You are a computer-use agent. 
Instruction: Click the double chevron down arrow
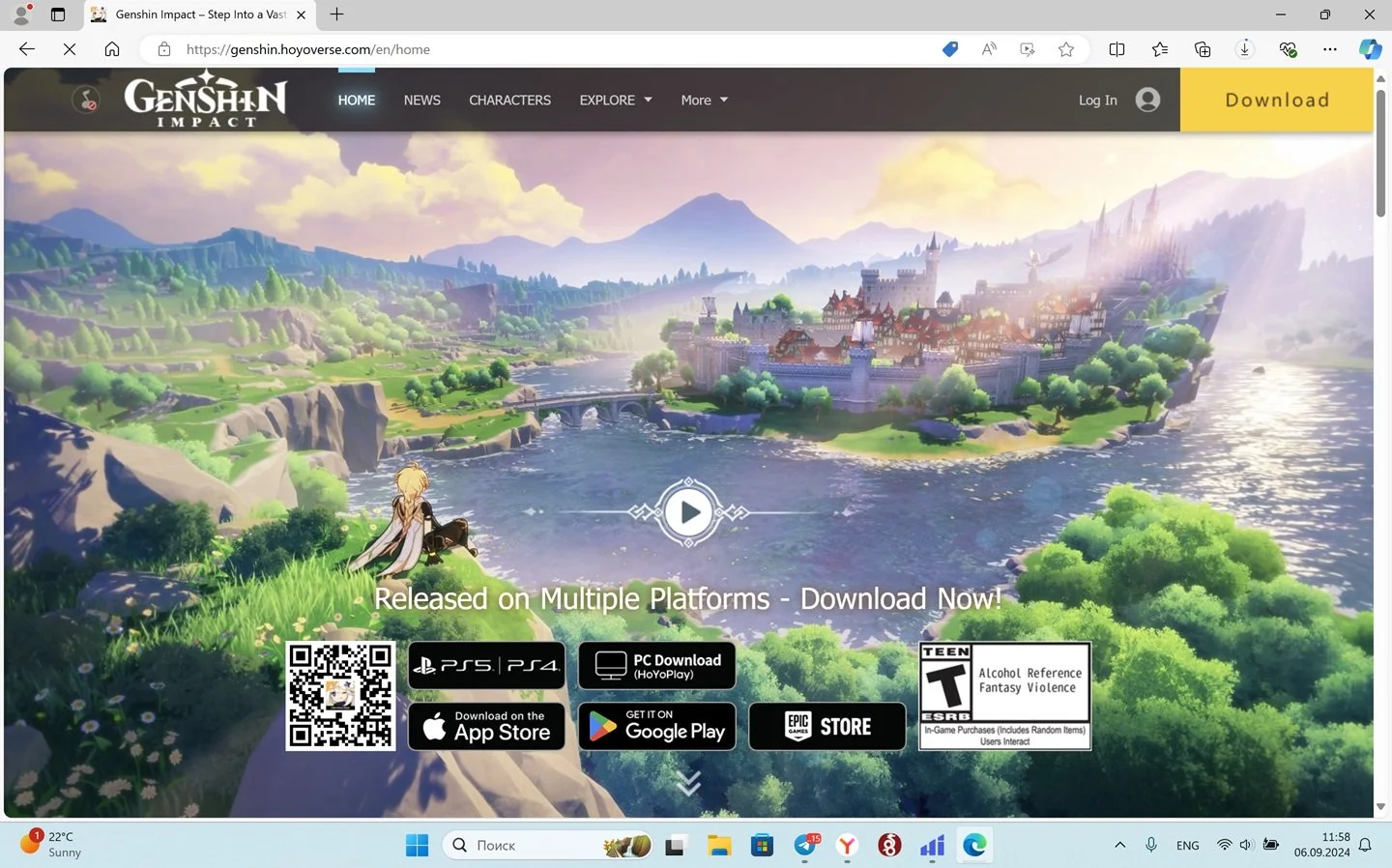pyautogui.click(x=688, y=782)
